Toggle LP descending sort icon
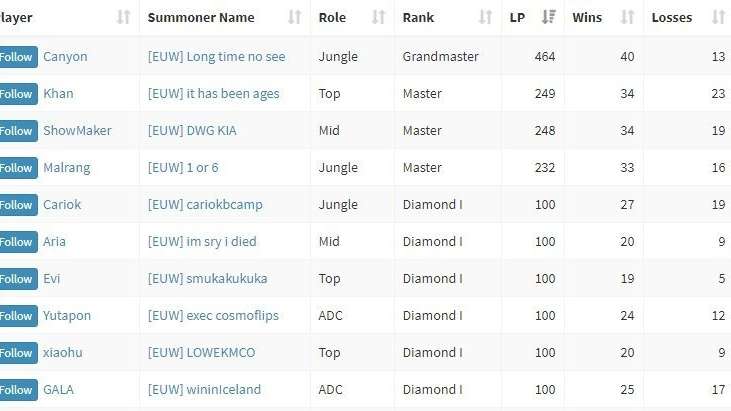The image size is (731, 411). (549, 18)
